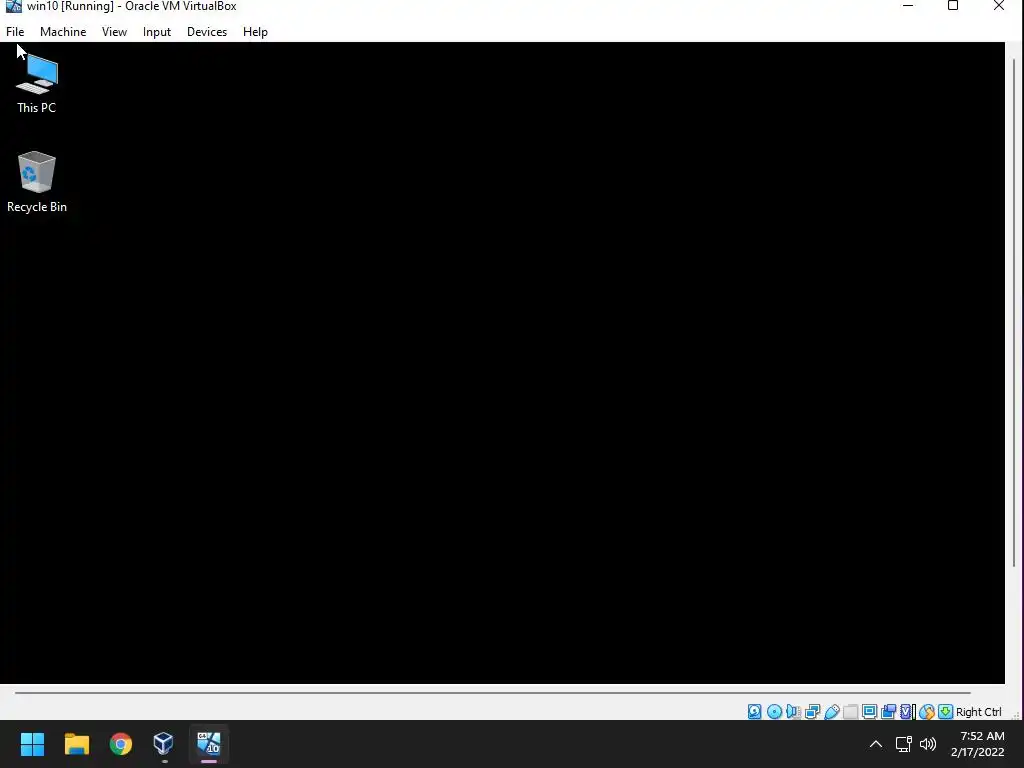1024x768 pixels.
Task: Open the Help menu
Action: coord(255,31)
